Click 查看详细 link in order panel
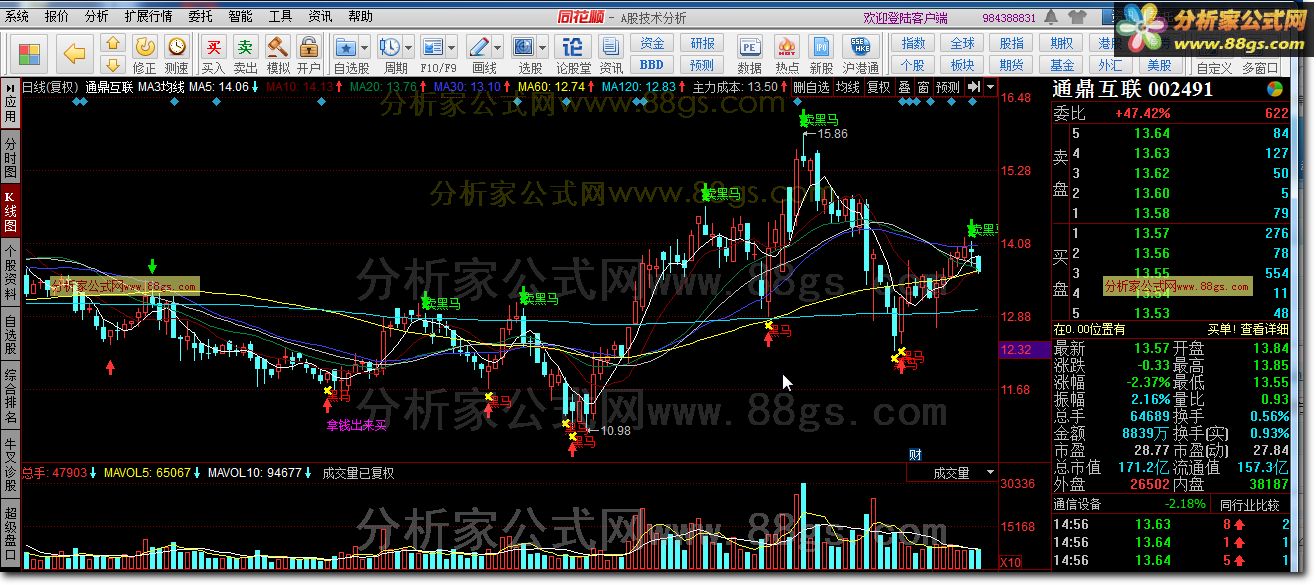This screenshot has height=585, width=1316. [1264, 329]
